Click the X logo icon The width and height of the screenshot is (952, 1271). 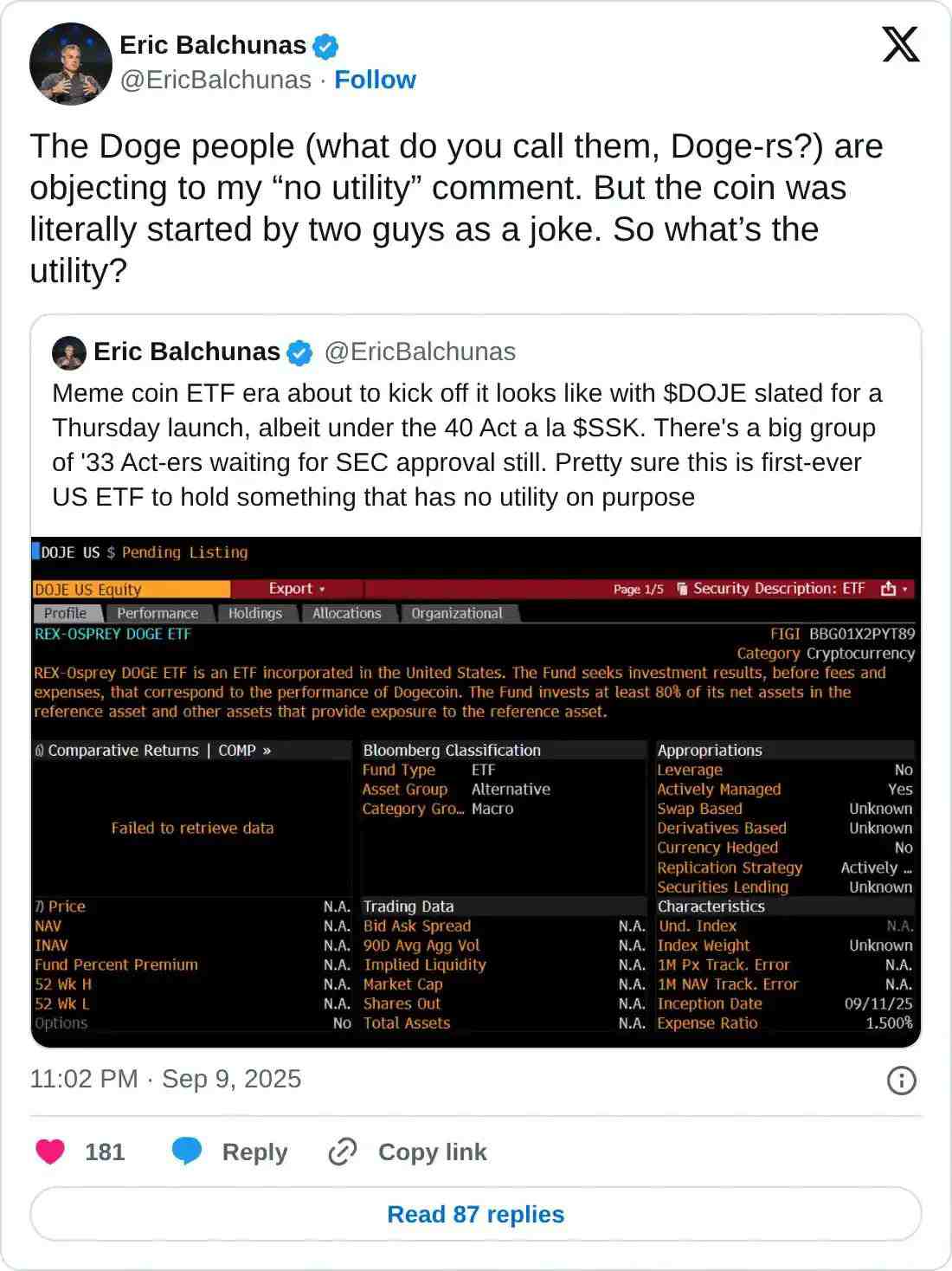click(901, 44)
